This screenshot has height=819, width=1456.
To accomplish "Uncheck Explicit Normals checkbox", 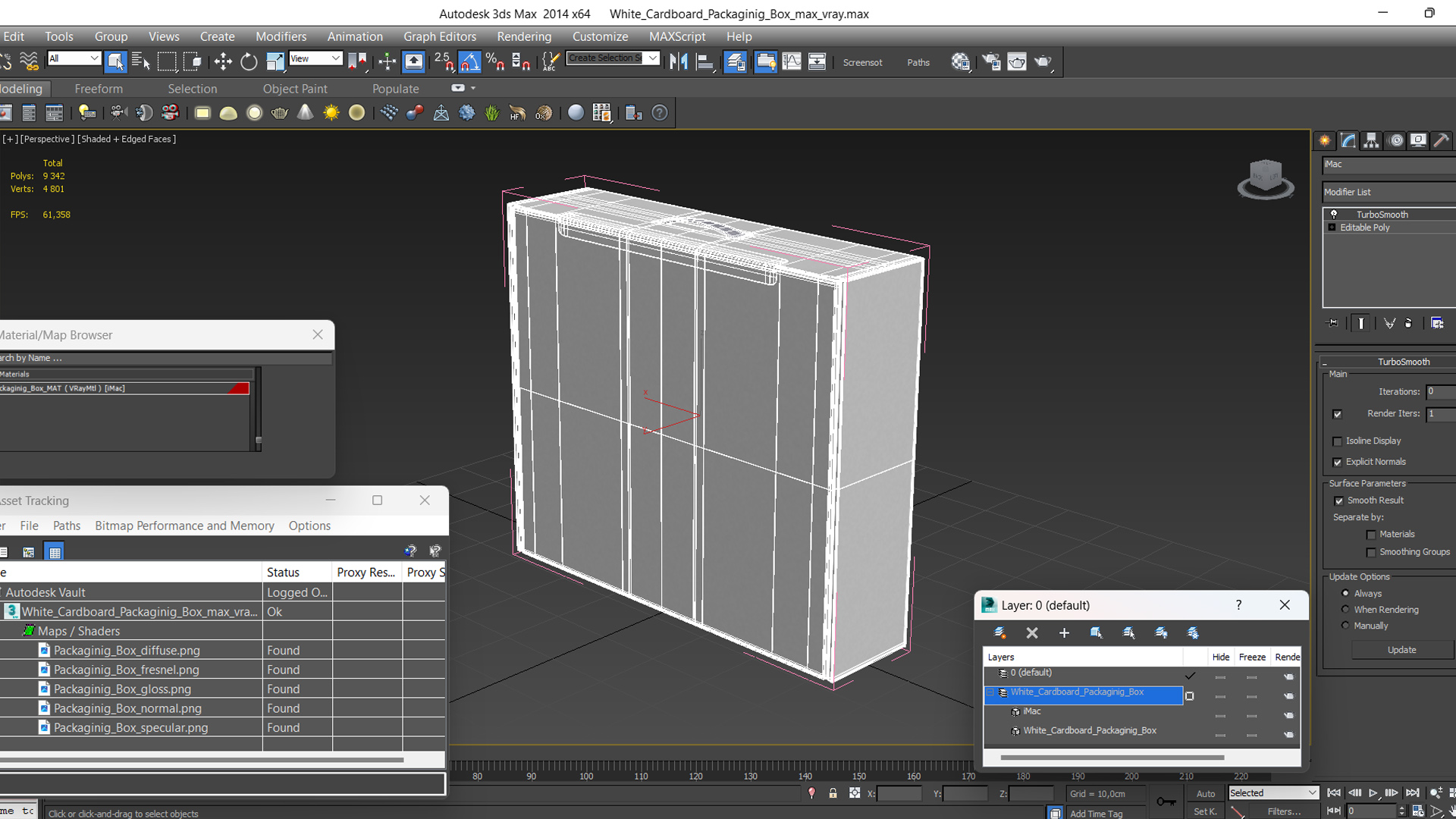I will pyautogui.click(x=1338, y=462).
